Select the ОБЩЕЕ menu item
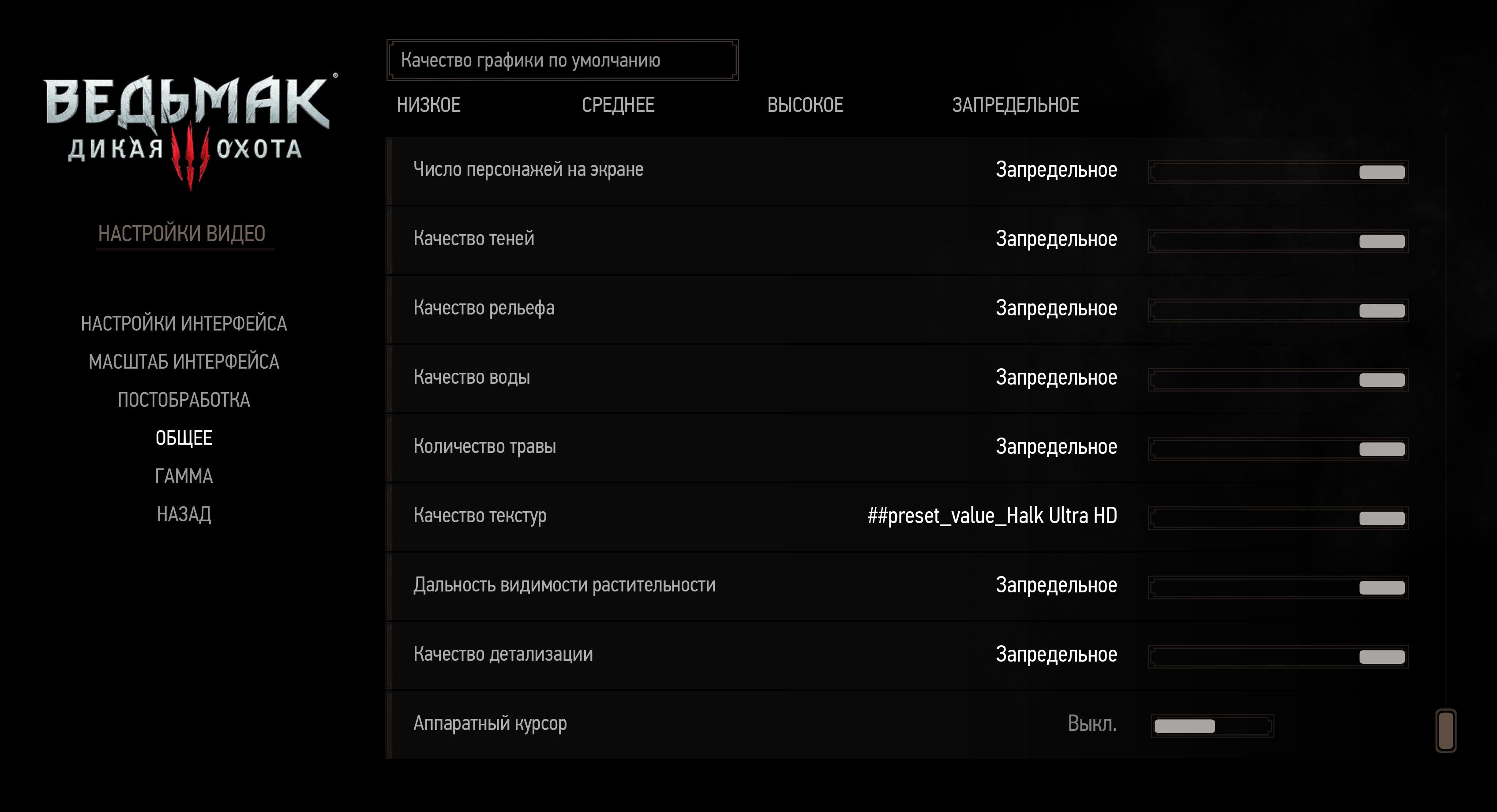Image resolution: width=1497 pixels, height=812 pixels. [184, 438]
